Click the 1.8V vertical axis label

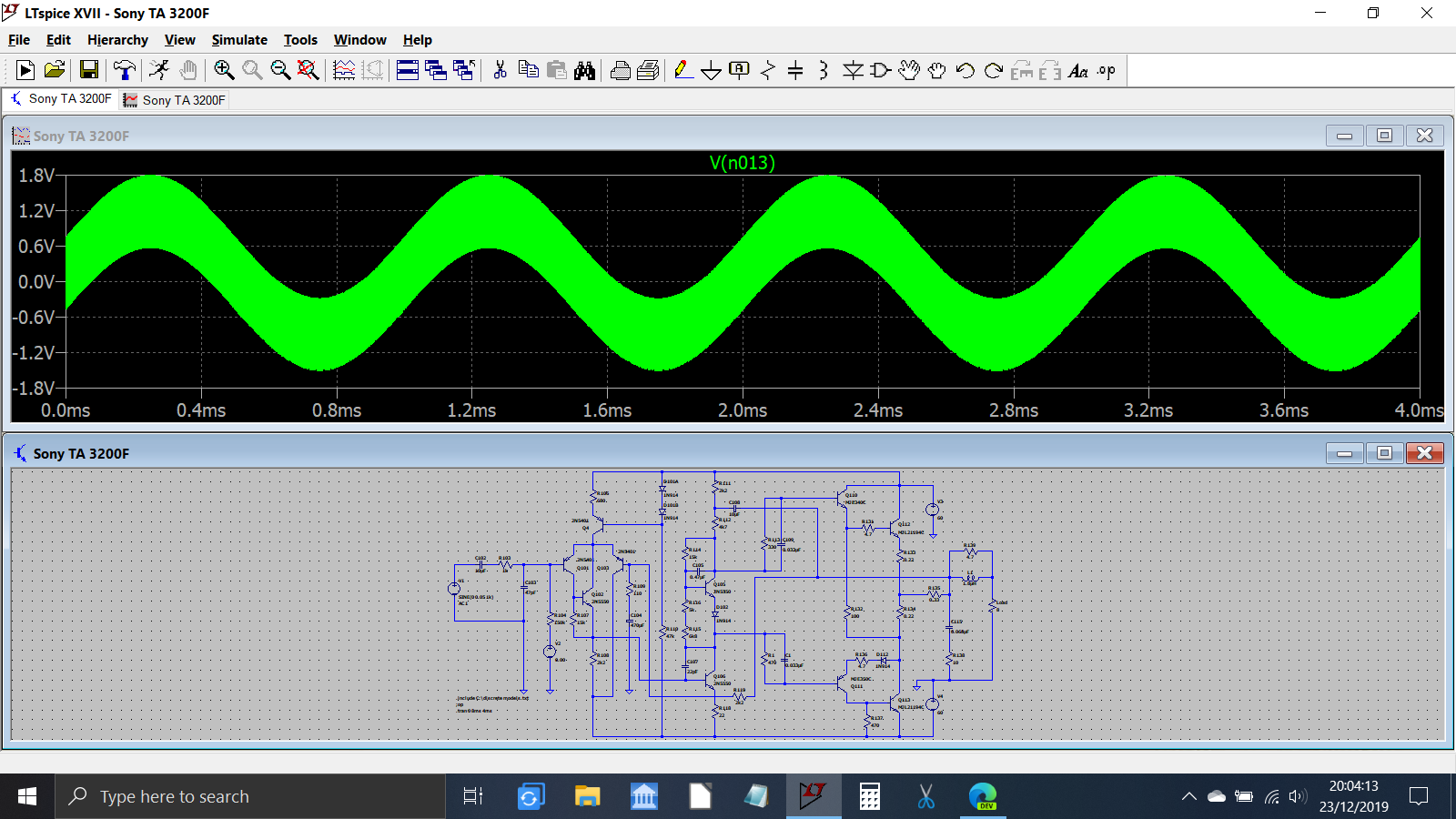36,176
